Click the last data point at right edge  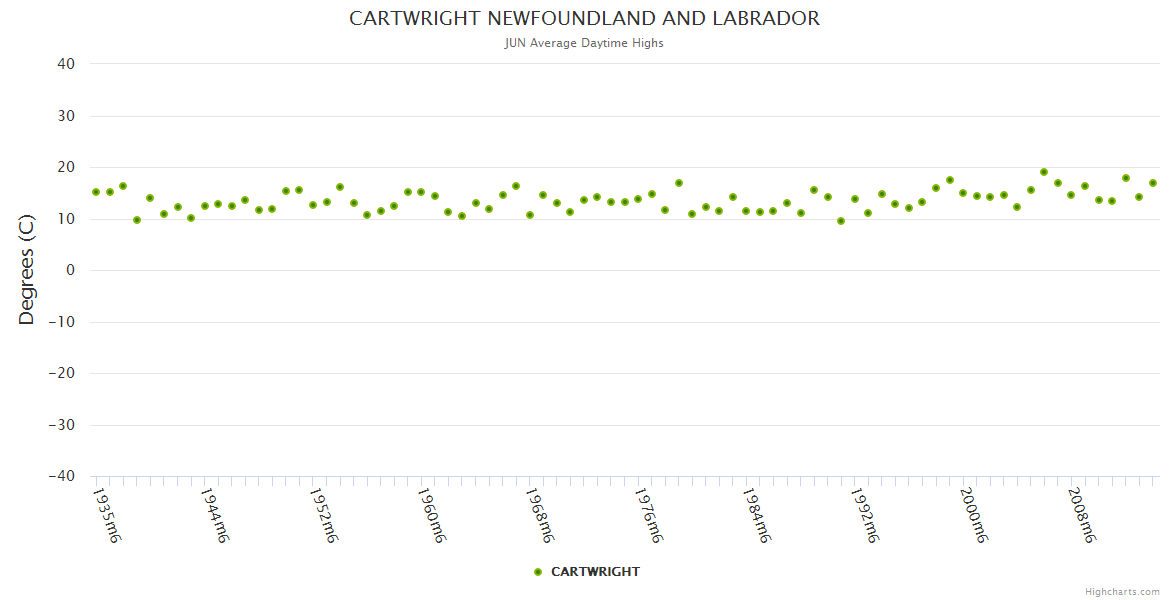[1153, 183]
